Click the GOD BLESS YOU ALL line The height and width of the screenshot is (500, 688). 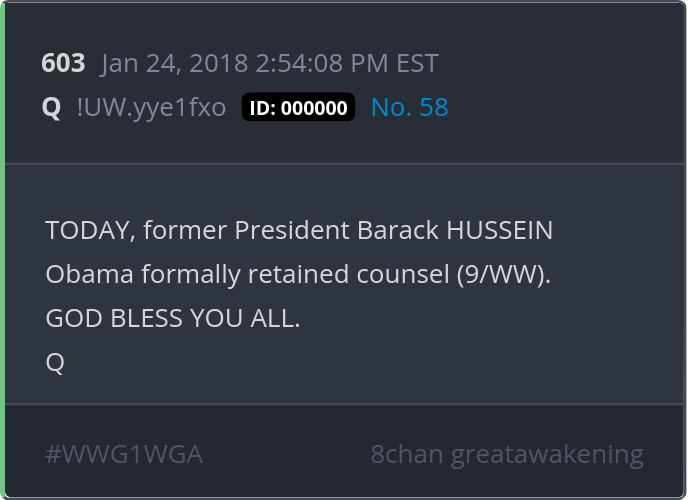pos(172,318)
